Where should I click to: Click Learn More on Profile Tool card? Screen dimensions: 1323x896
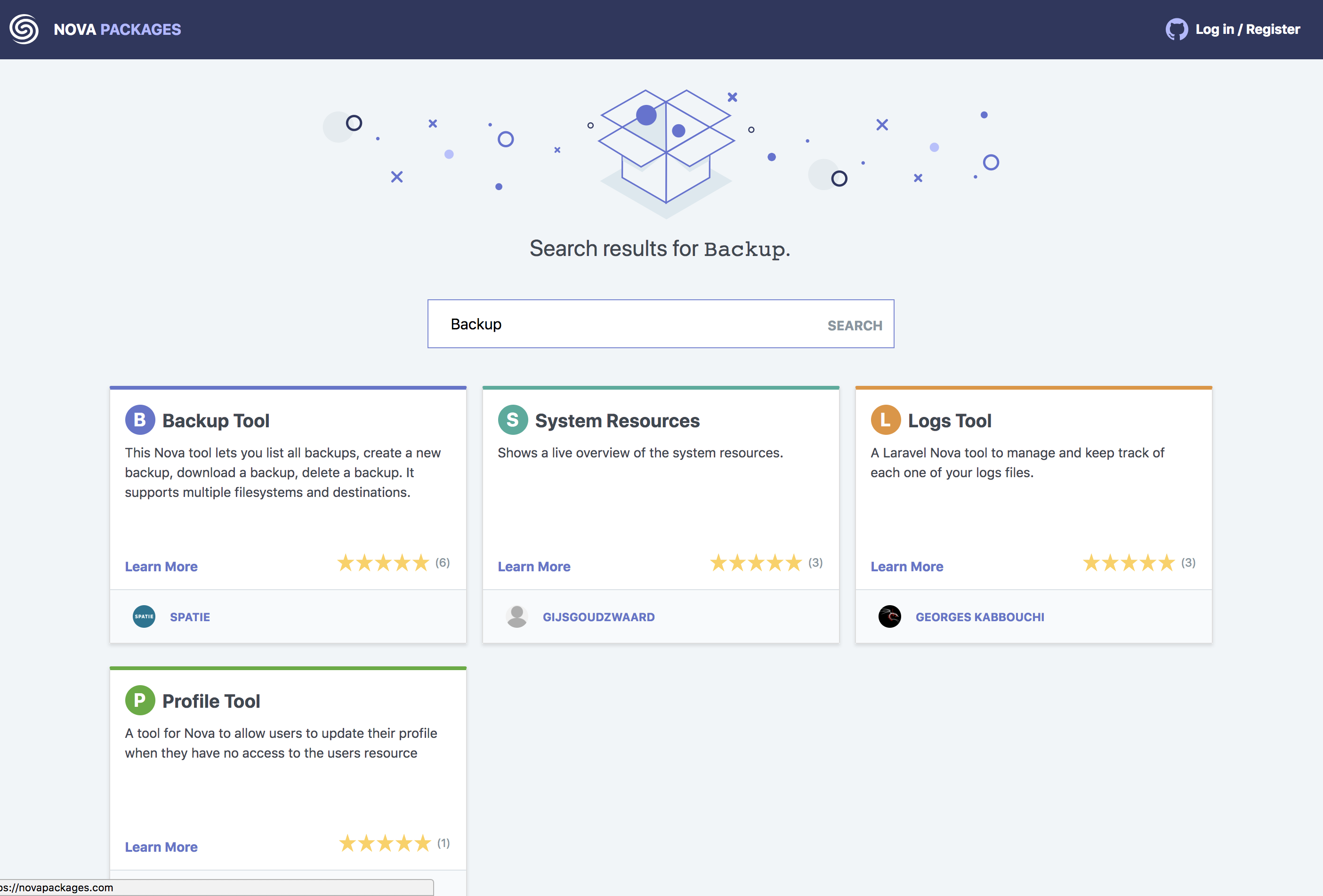pyautogui.click(x=161, y=847)
